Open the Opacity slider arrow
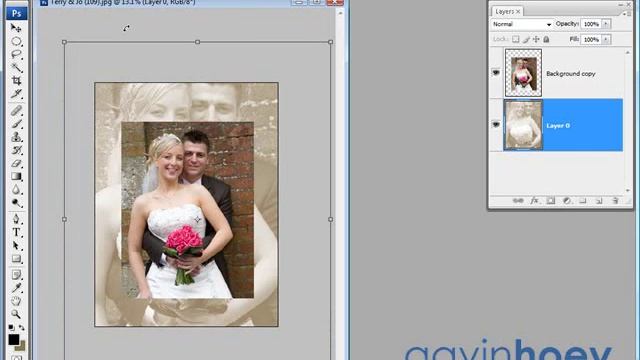This screenshot has height=360, width=640. [x=606, y=24]
